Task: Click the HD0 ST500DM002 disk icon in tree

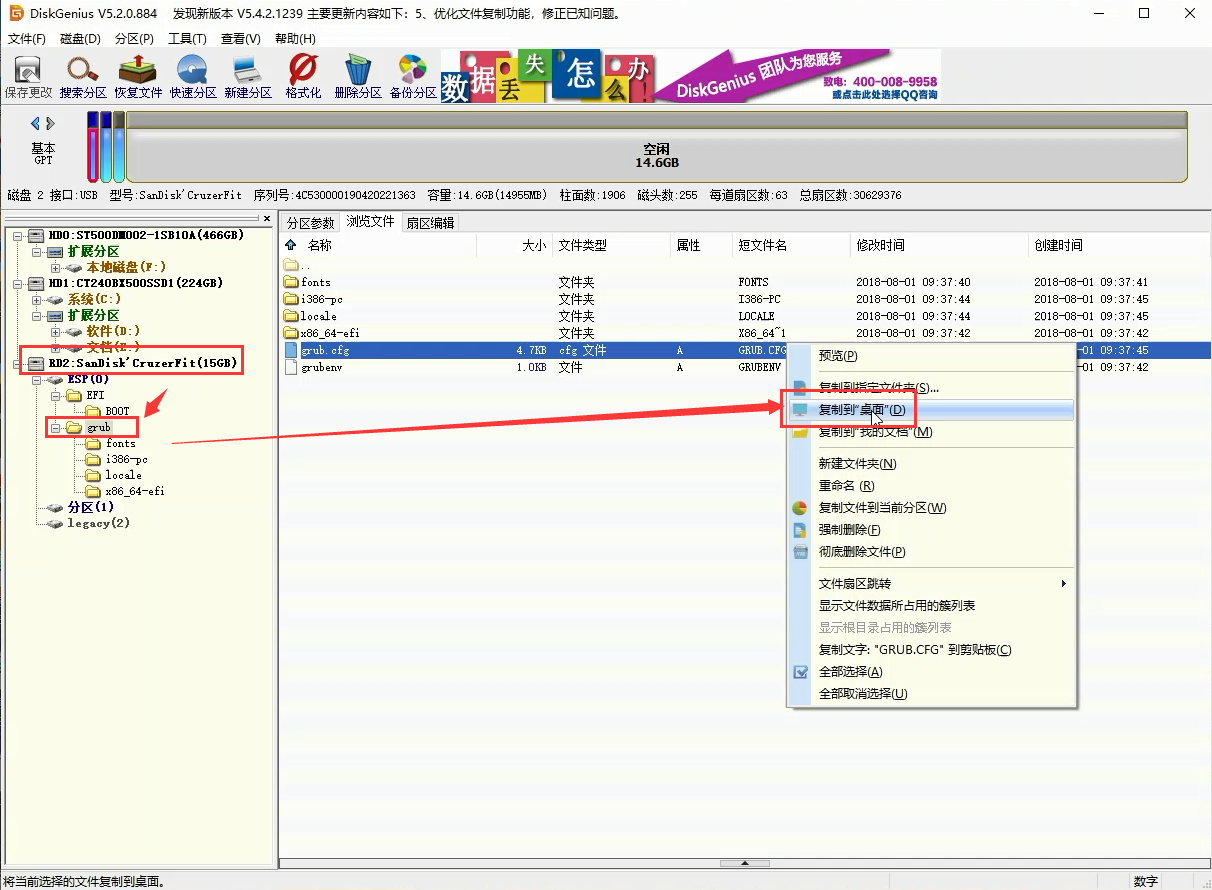Action: (x=35, y=236)
